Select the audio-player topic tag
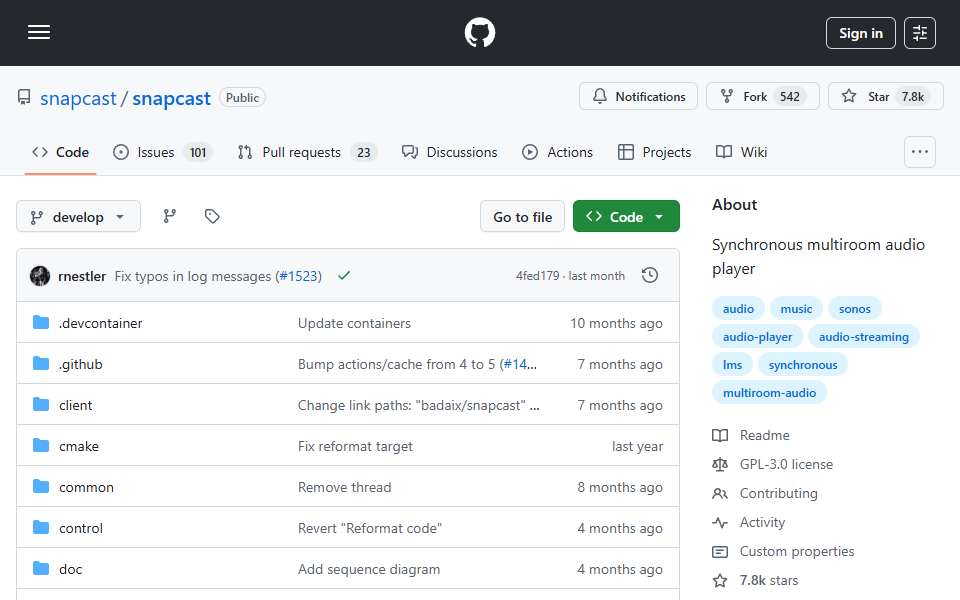 pyautogui.click(x=757, y=337)
